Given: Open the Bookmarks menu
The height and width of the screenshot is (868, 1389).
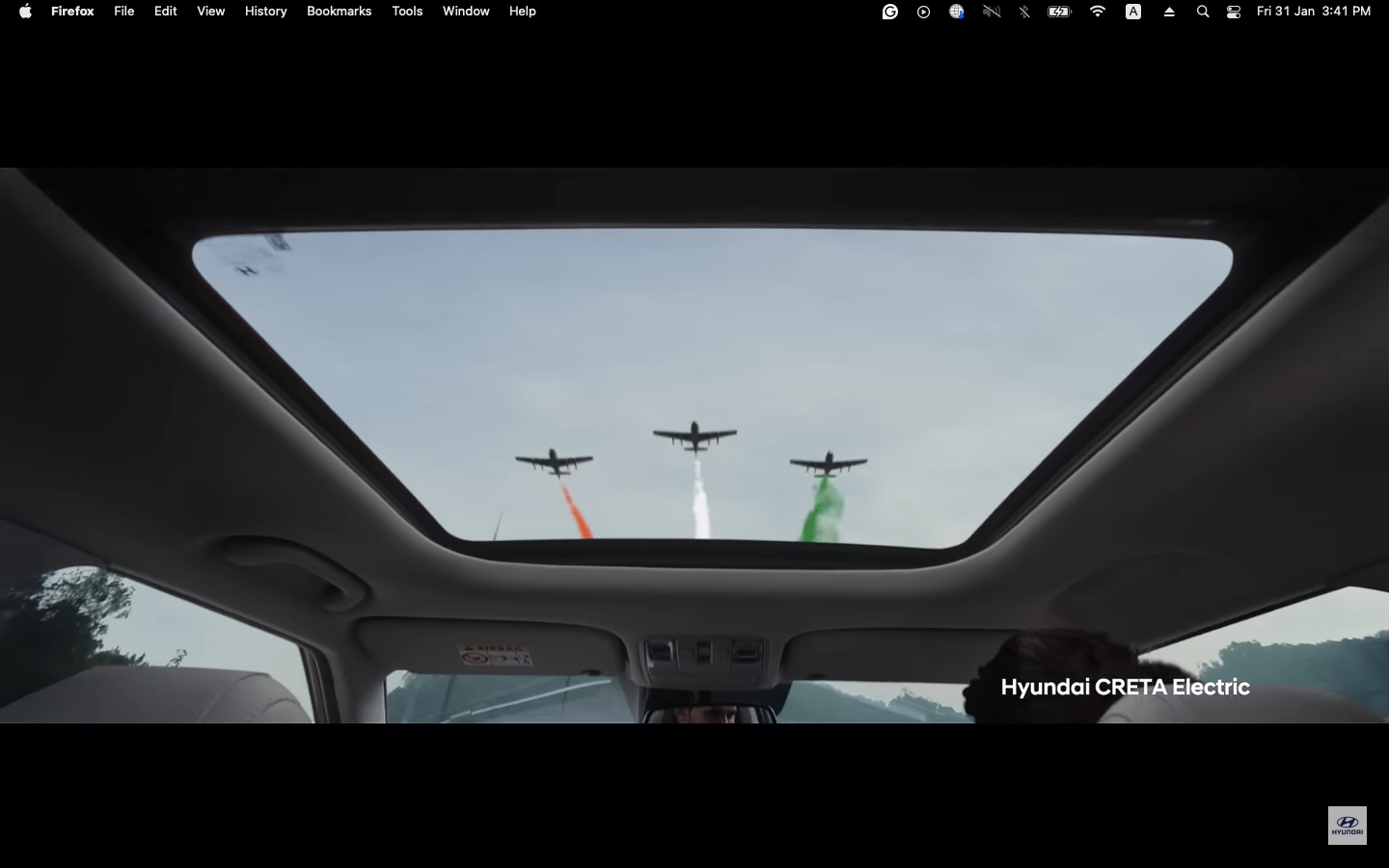Looking at the screenshot, I should pyautogui.click(x=339, y=12).
